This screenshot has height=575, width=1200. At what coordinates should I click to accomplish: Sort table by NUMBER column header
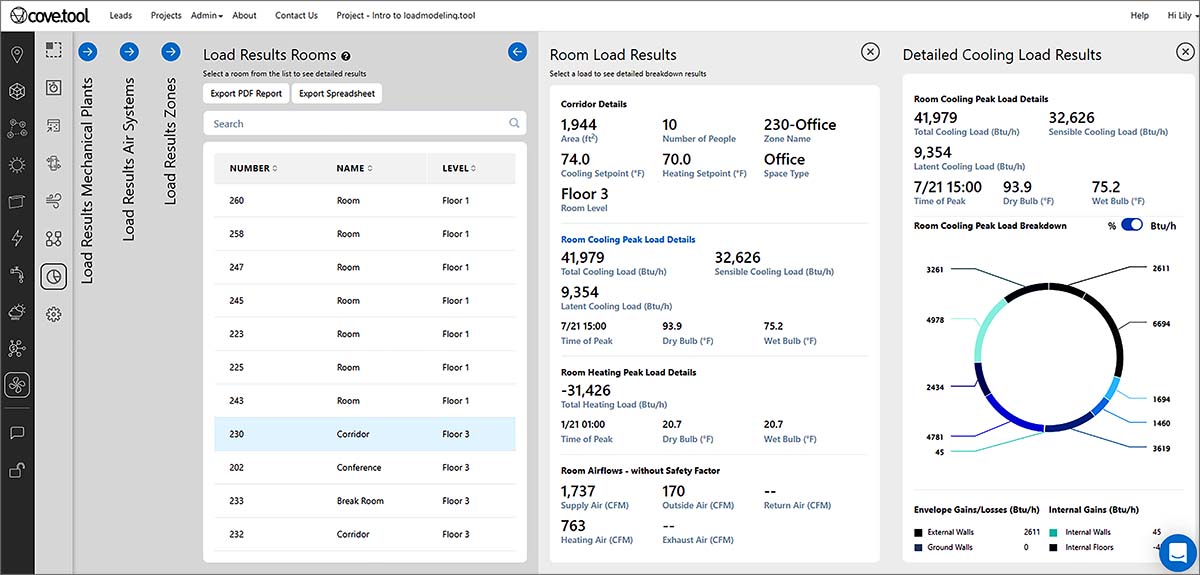coord(253,168)
